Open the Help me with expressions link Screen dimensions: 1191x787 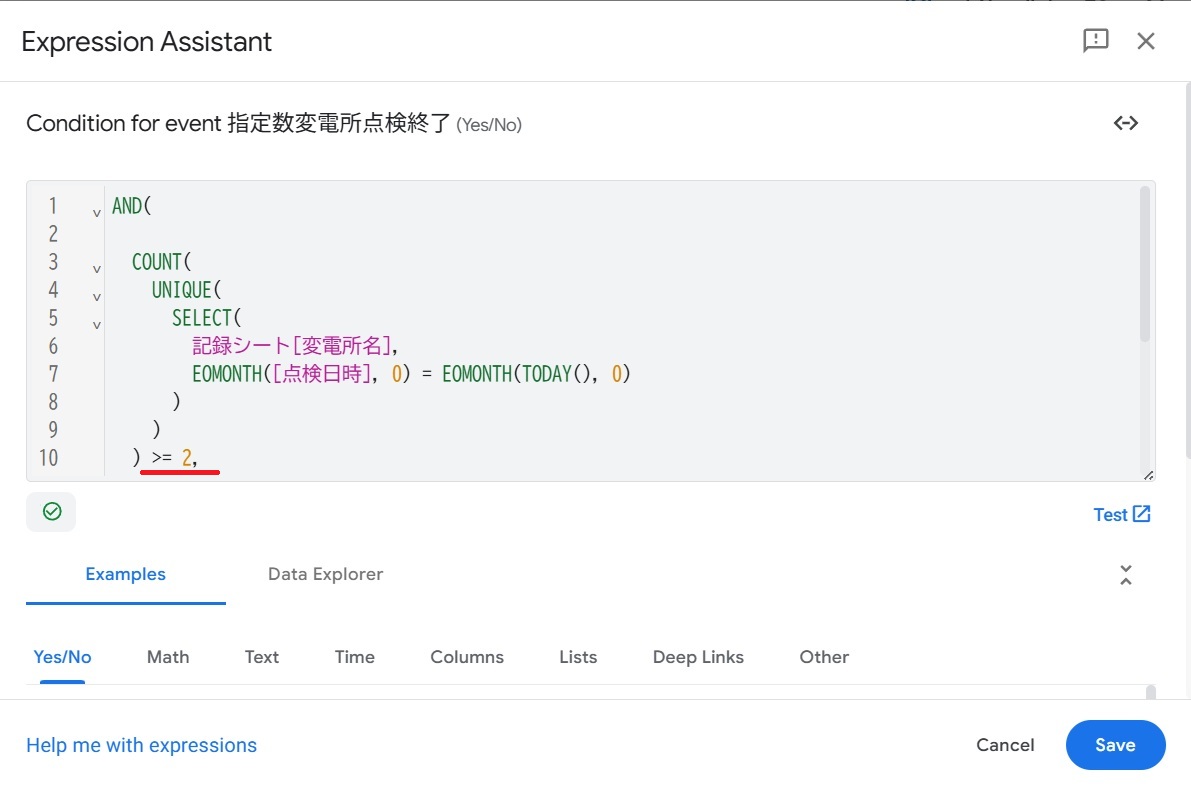[x=141, y=745]
